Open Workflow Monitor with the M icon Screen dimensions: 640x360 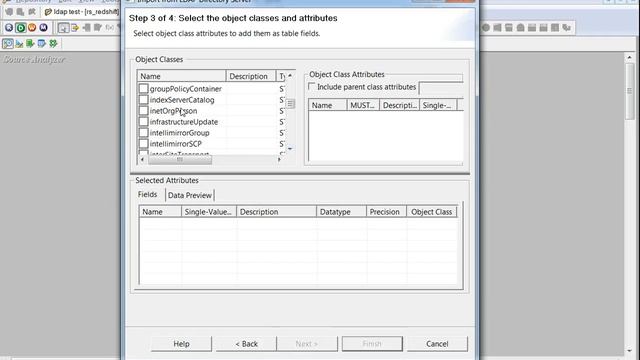[43, 28]
